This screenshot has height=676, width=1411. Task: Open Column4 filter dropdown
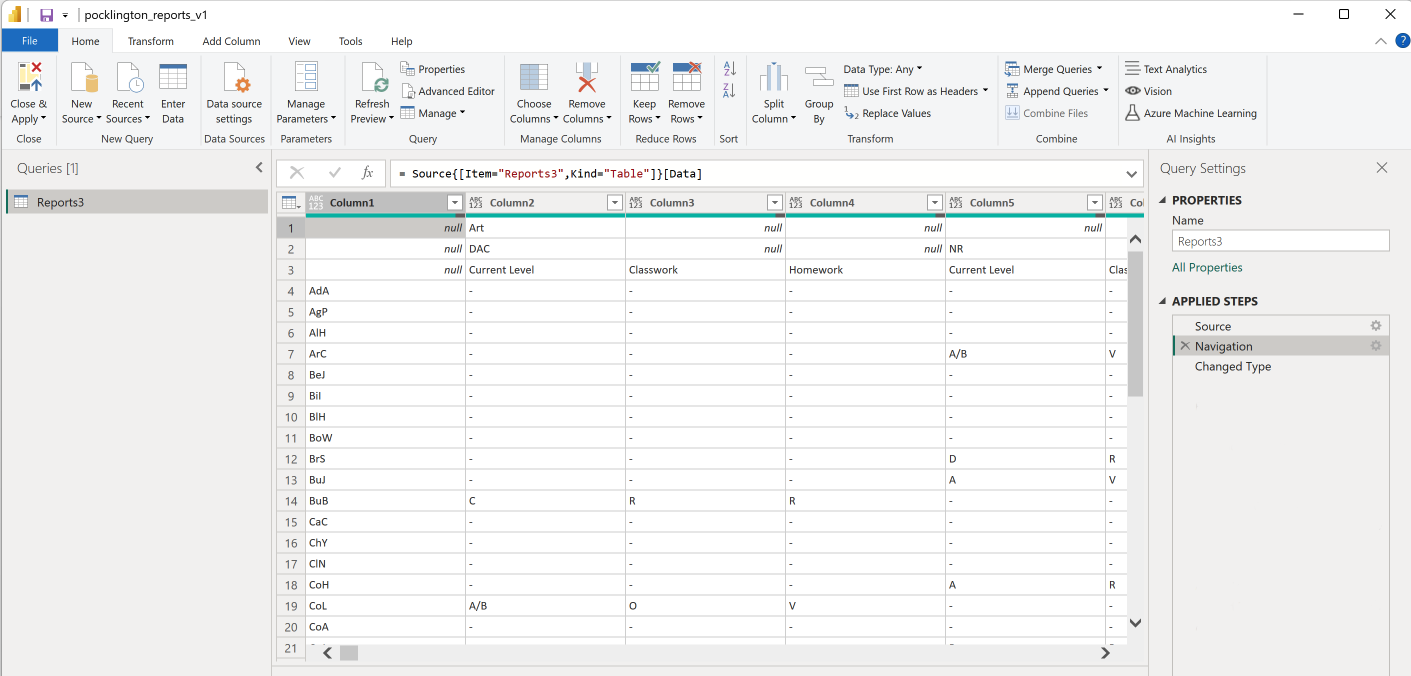point(935,203)
